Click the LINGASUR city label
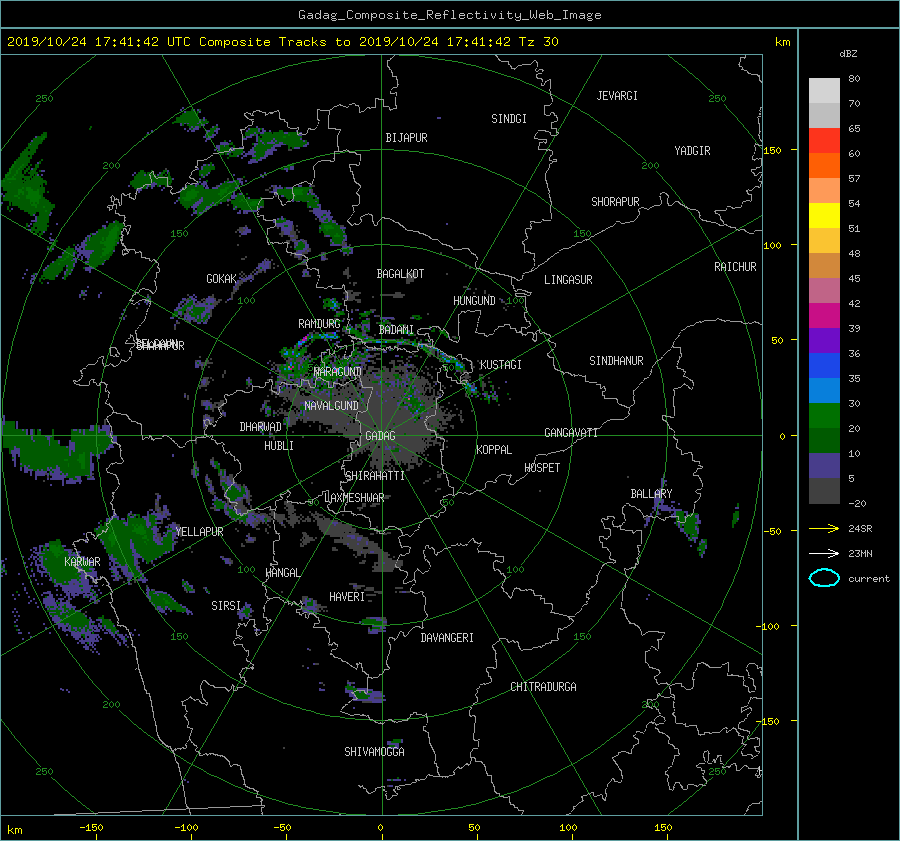 568,280
